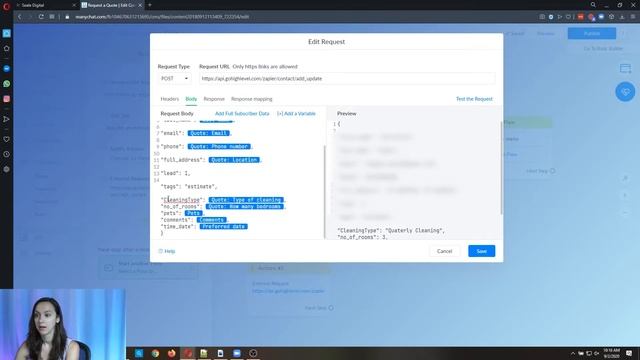Switch to the Headers tab
Viewport: 640px width, 360px height.
pos(169,99)
